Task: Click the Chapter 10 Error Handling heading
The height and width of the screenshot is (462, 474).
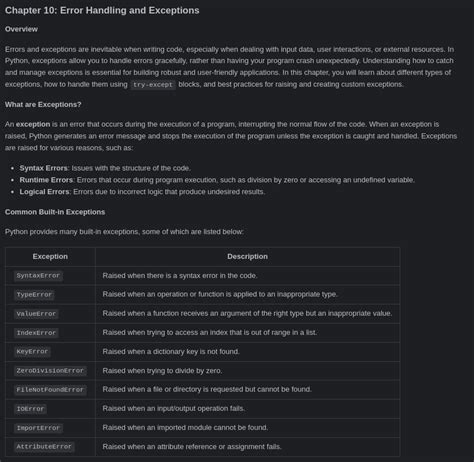Action: (102, 11)
